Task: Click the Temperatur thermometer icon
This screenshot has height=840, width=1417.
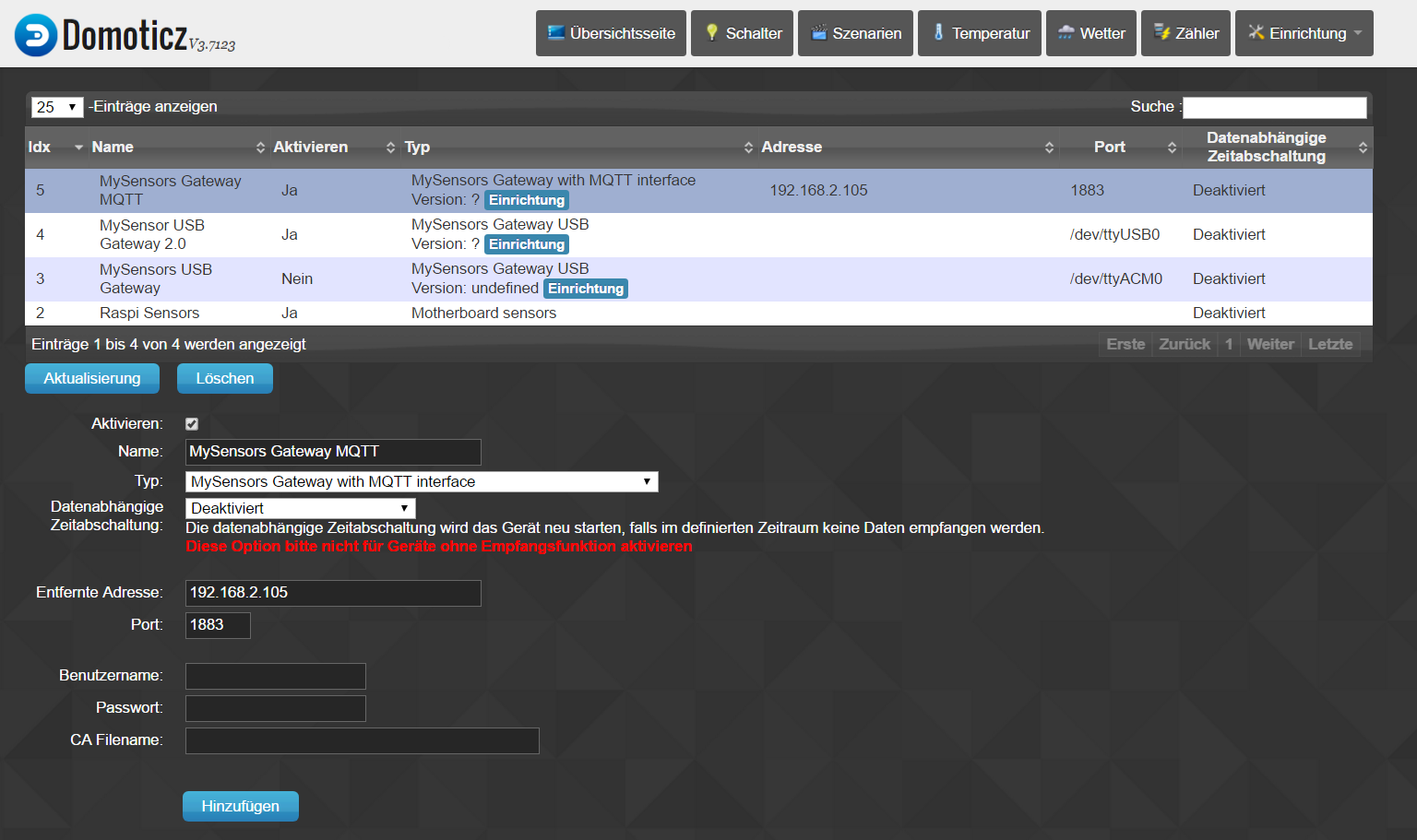Action: [938, 33]
